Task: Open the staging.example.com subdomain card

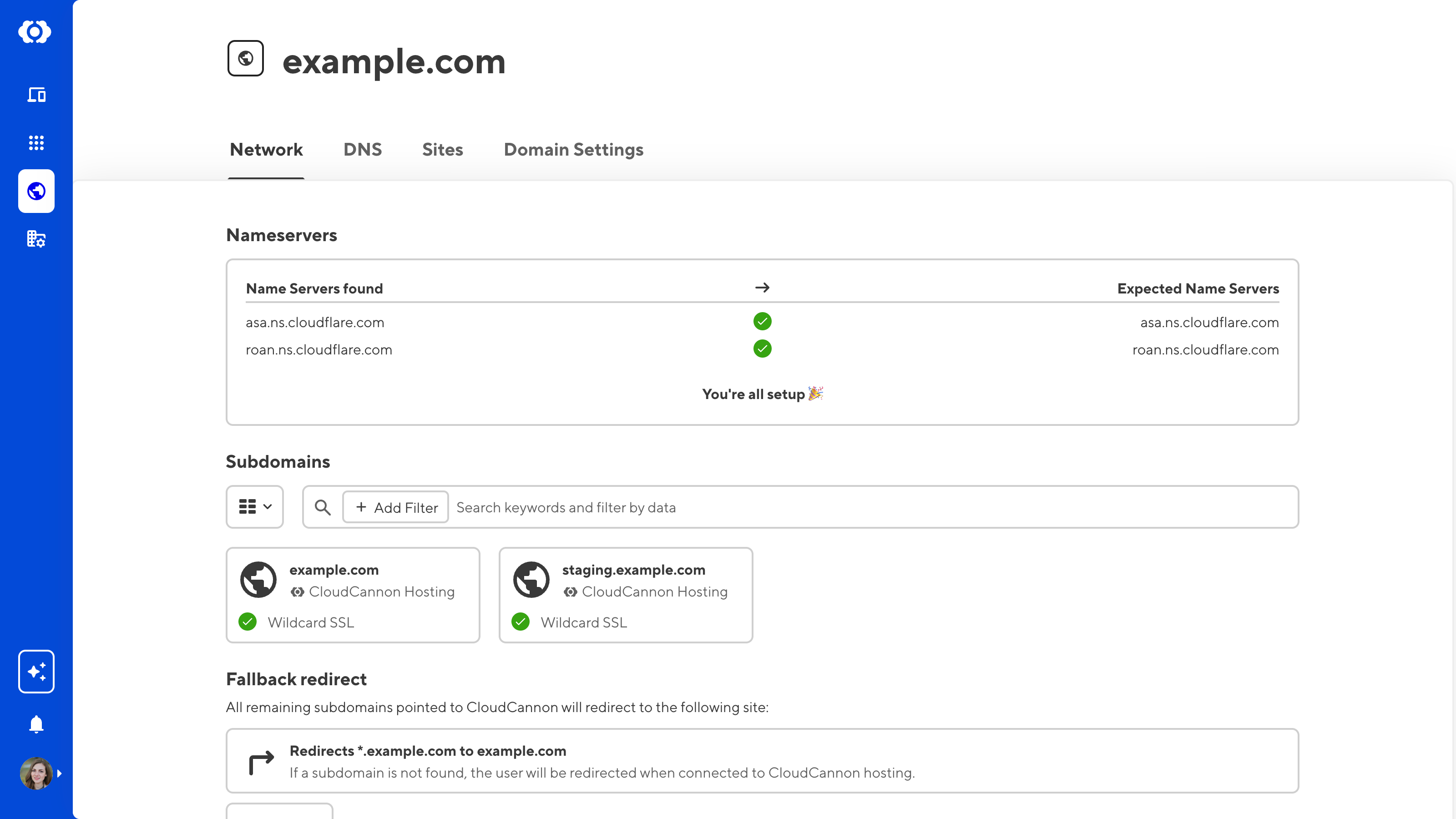Action: 626,595
